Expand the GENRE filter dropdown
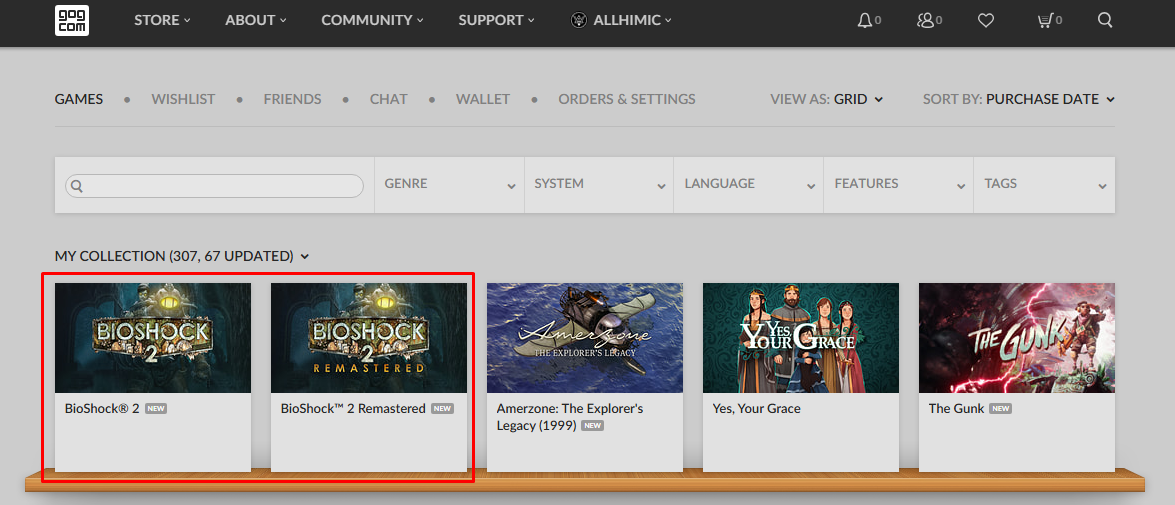 (x=449, y=184)
